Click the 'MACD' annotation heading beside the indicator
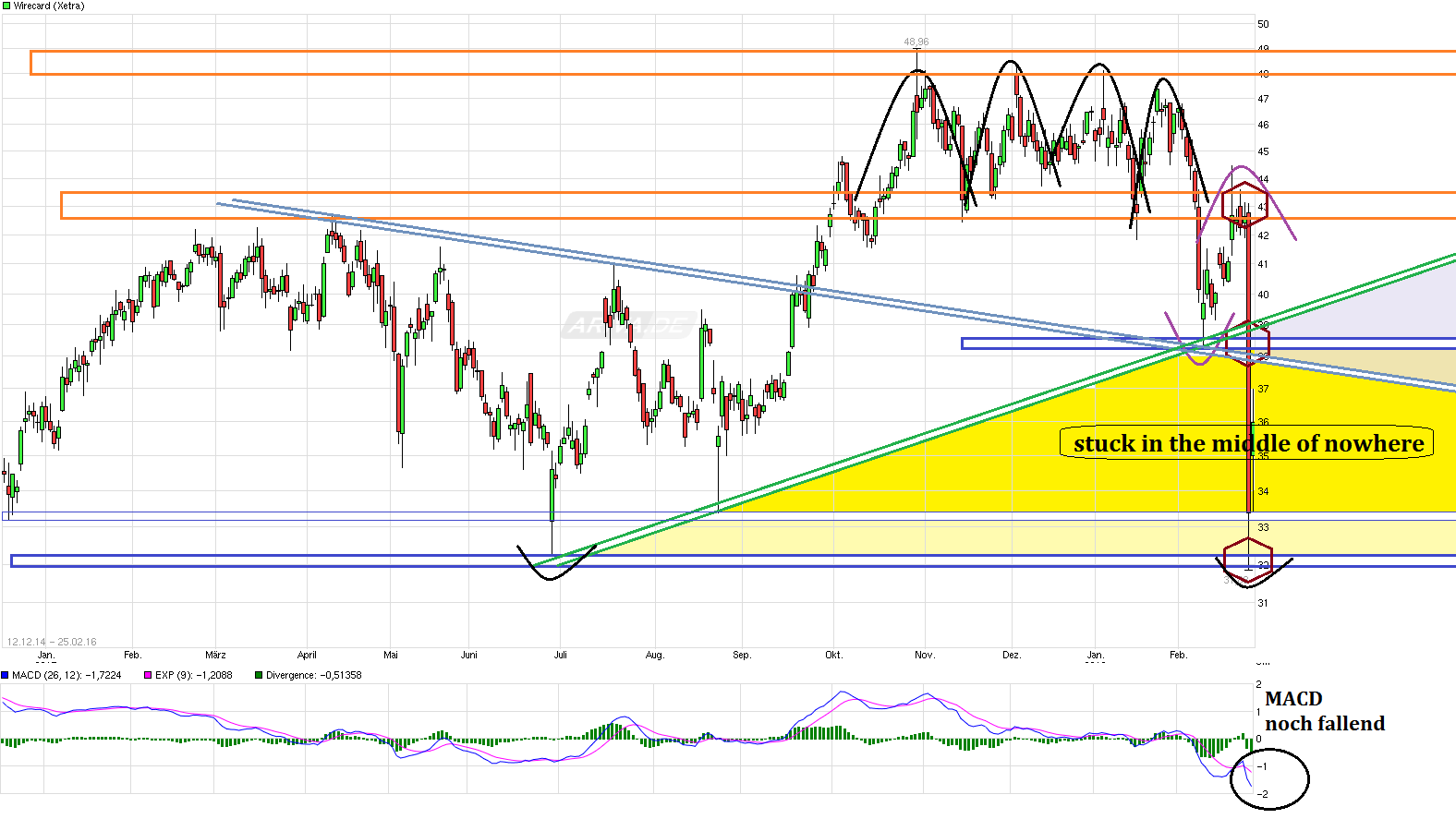 point(1293,699)
